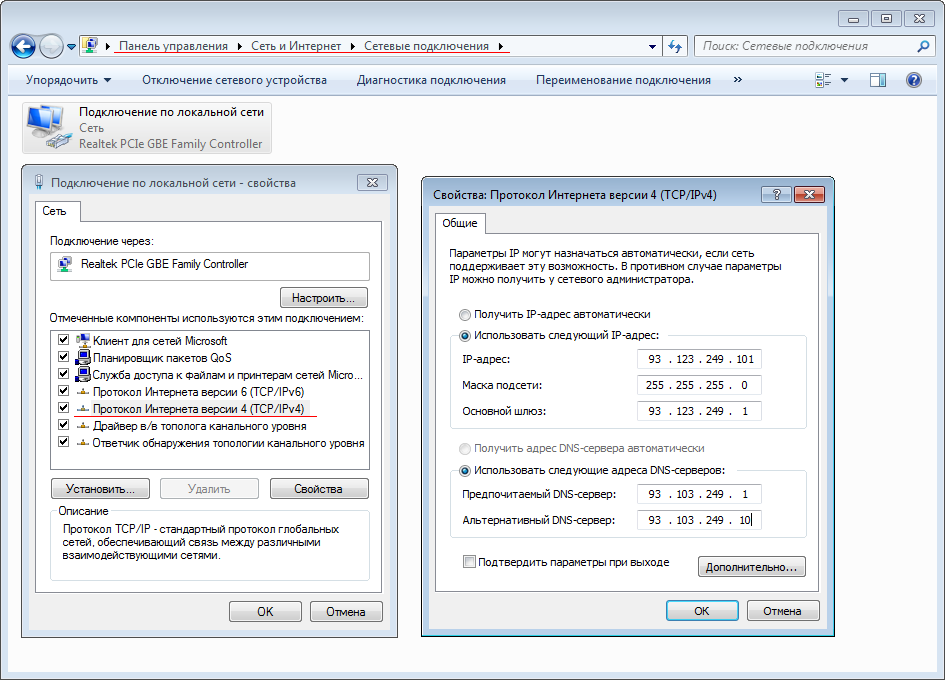945x680 pixels.
Task: Select Получить IP-адрес автоматически radio button
Action: point(465,314)
